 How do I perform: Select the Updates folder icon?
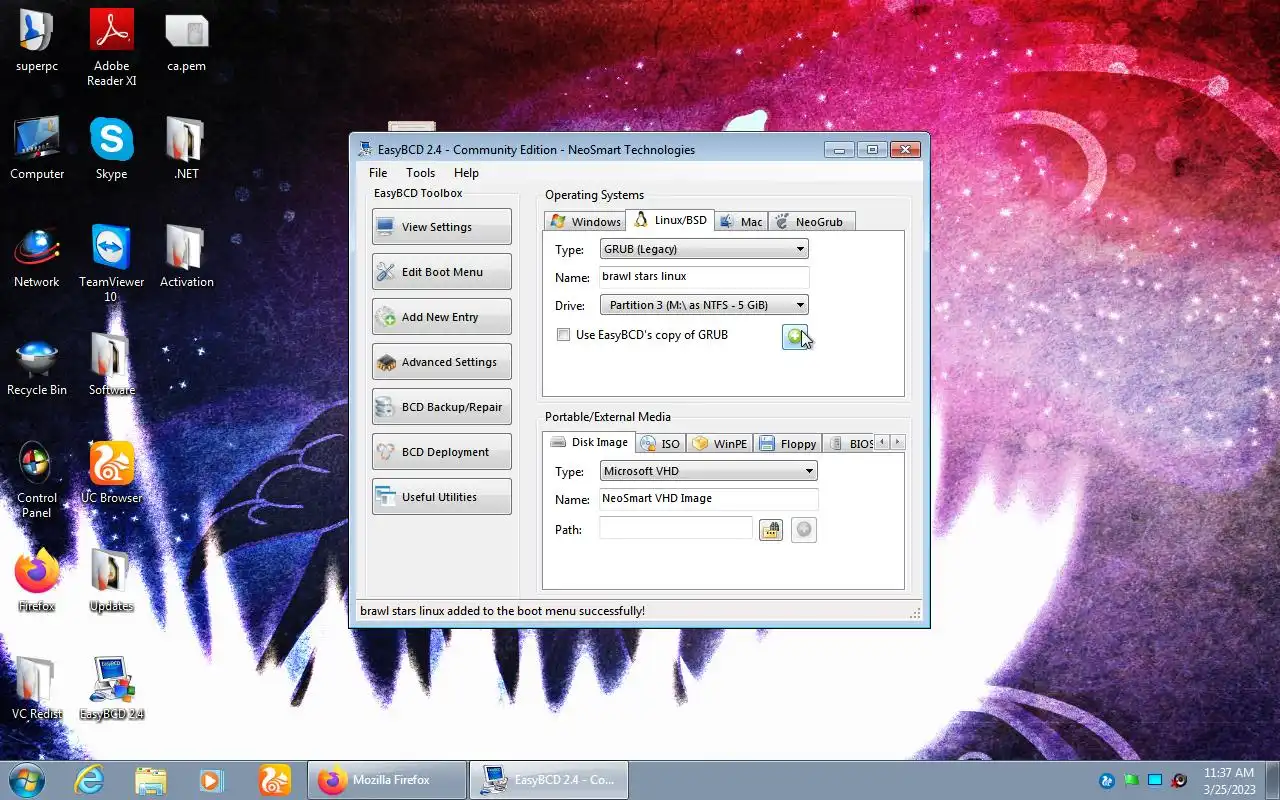[x=112, y=581]
